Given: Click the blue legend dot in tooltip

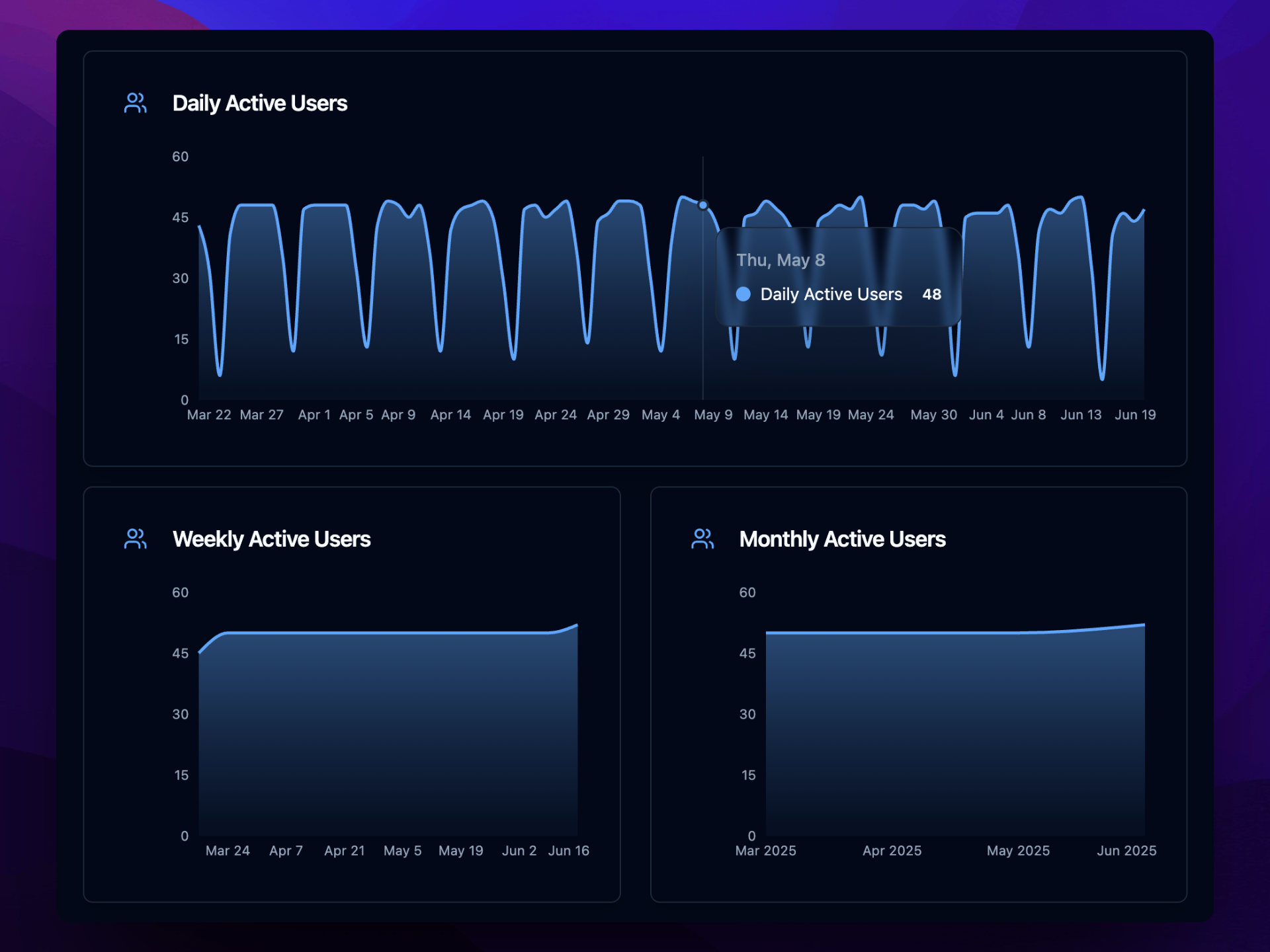Looking at the screenshot, I should click(x=743, y=294).
